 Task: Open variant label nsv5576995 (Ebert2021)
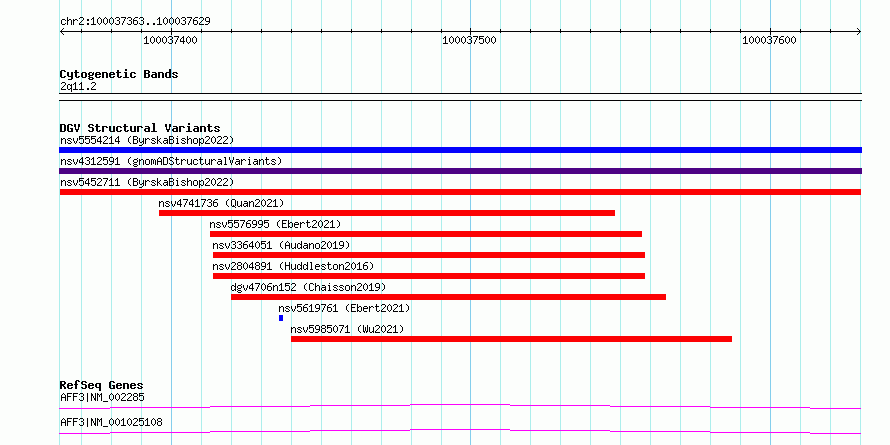click(x=275, y=224)
